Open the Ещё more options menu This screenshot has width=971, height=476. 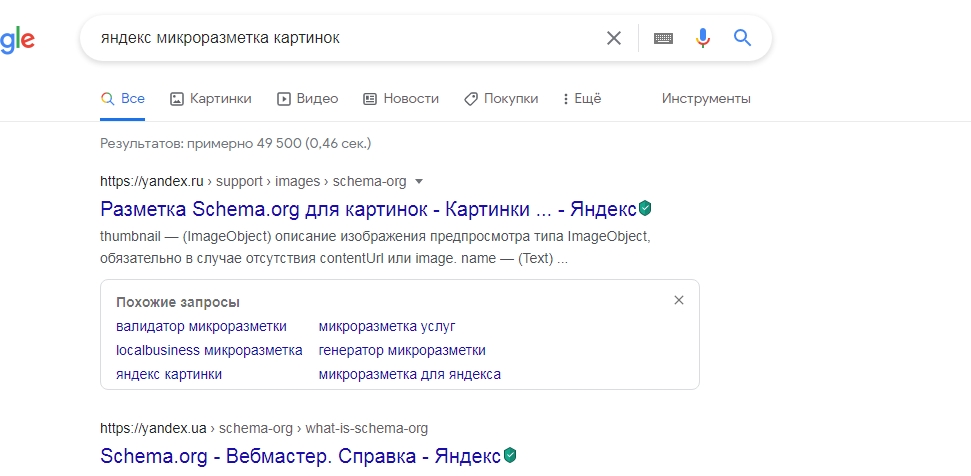tap(582, 98)
